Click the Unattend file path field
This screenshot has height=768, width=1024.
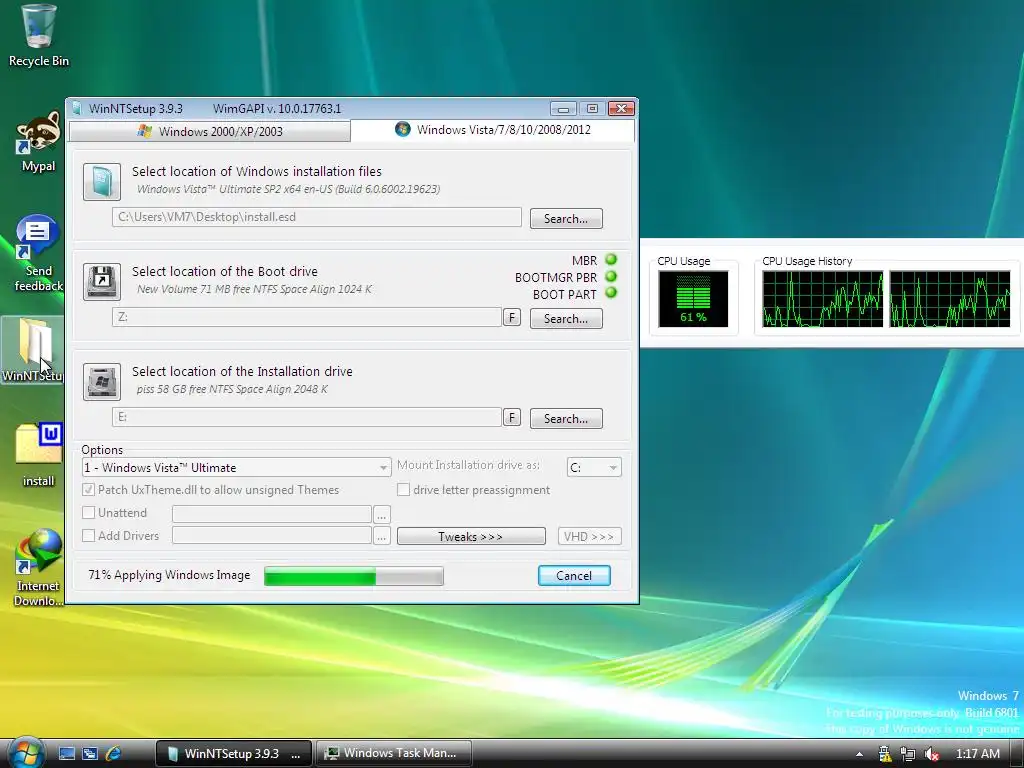272,514
